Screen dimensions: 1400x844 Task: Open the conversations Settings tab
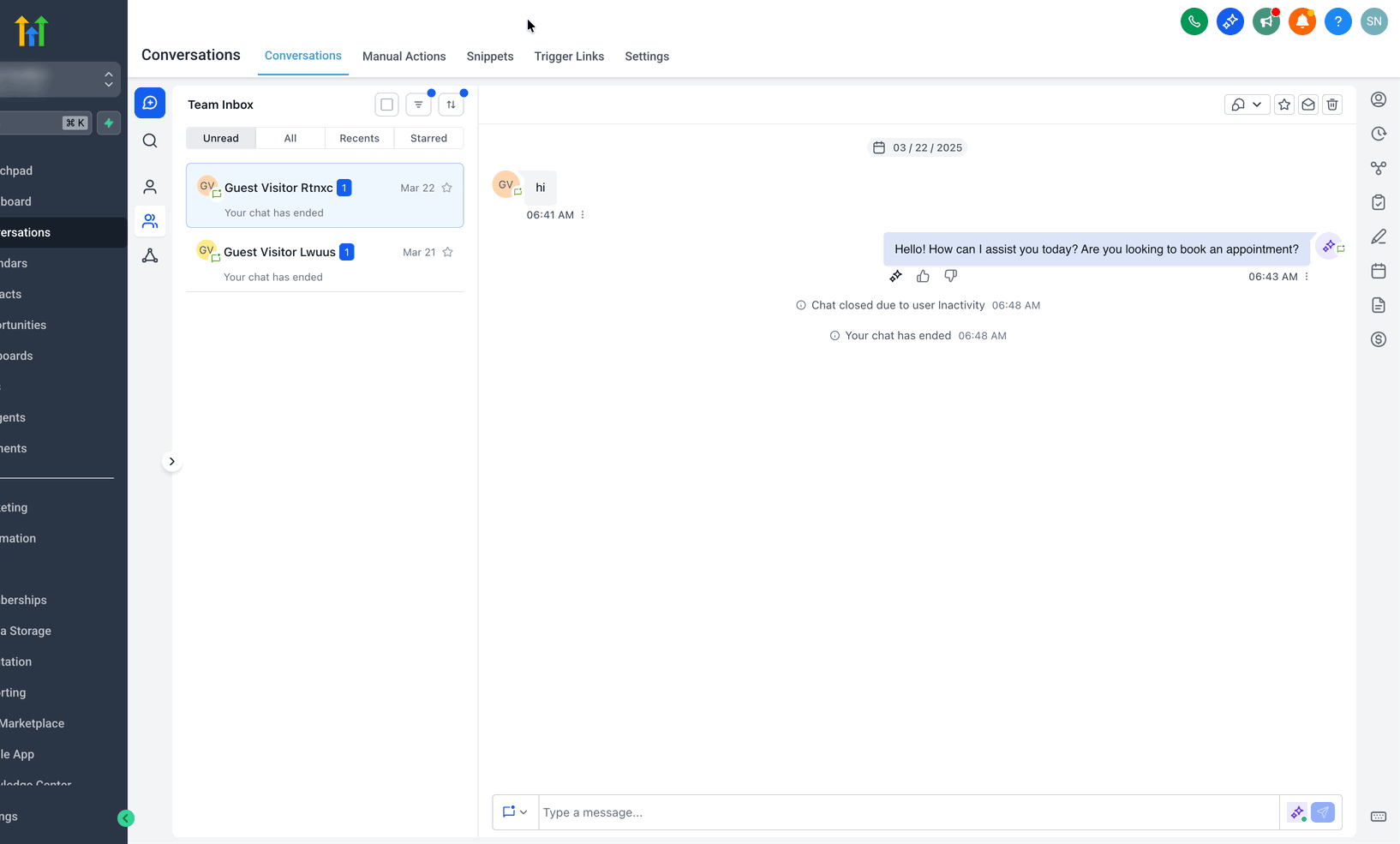[647, 57]
